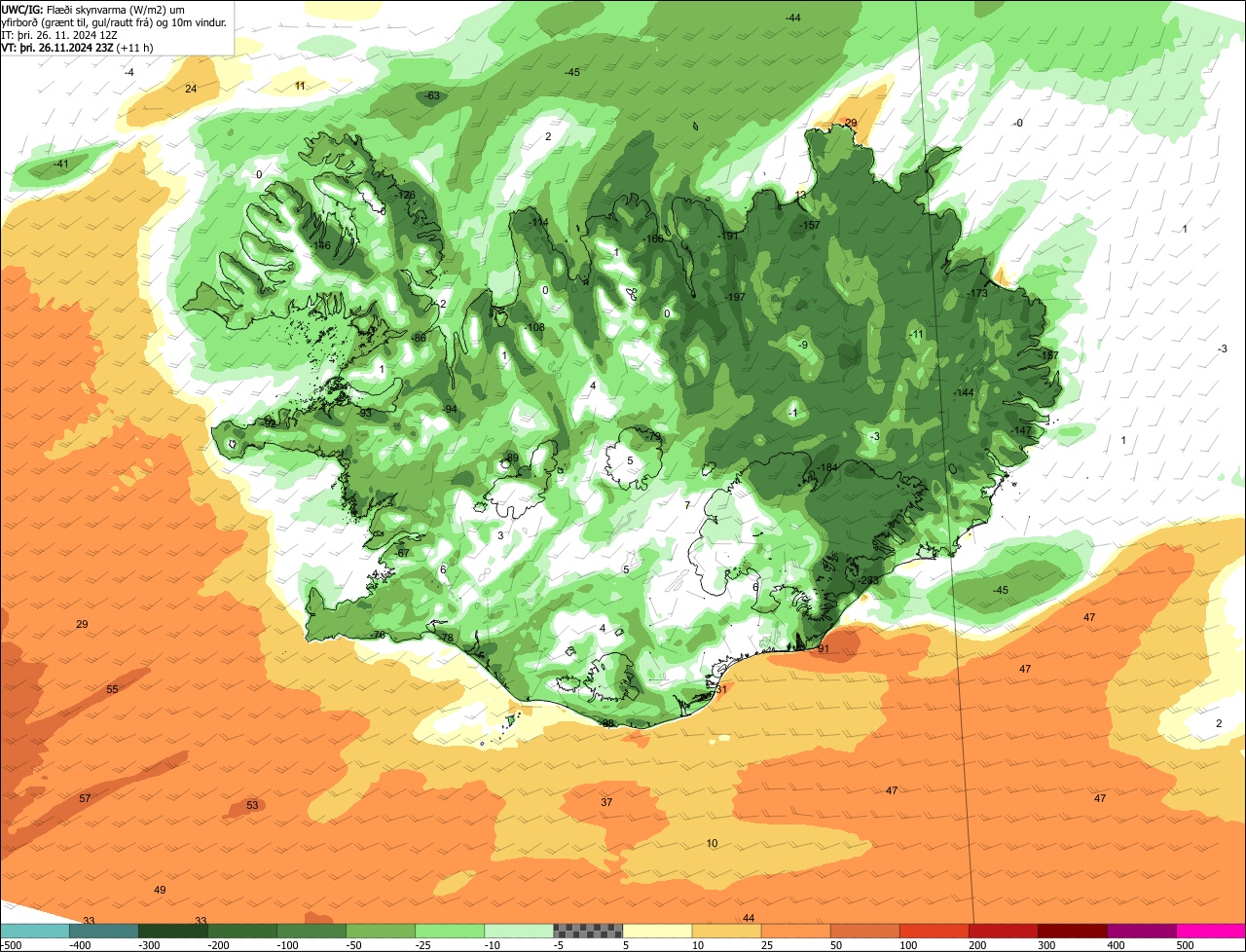Click the '-86' value on the map
Viewport: 1246px width, 952px height.
[420, 338]
